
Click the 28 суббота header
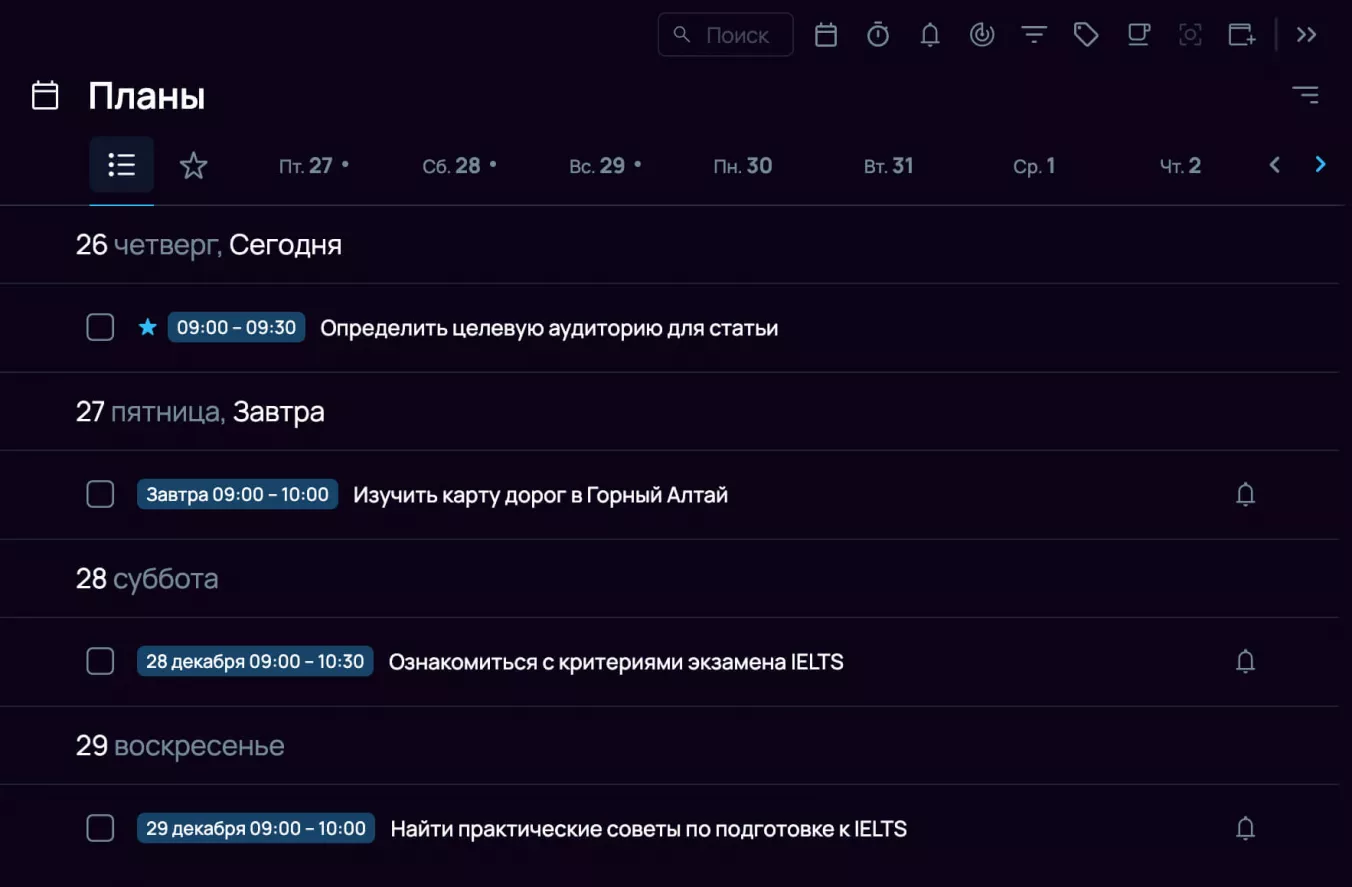coord(147,579)
